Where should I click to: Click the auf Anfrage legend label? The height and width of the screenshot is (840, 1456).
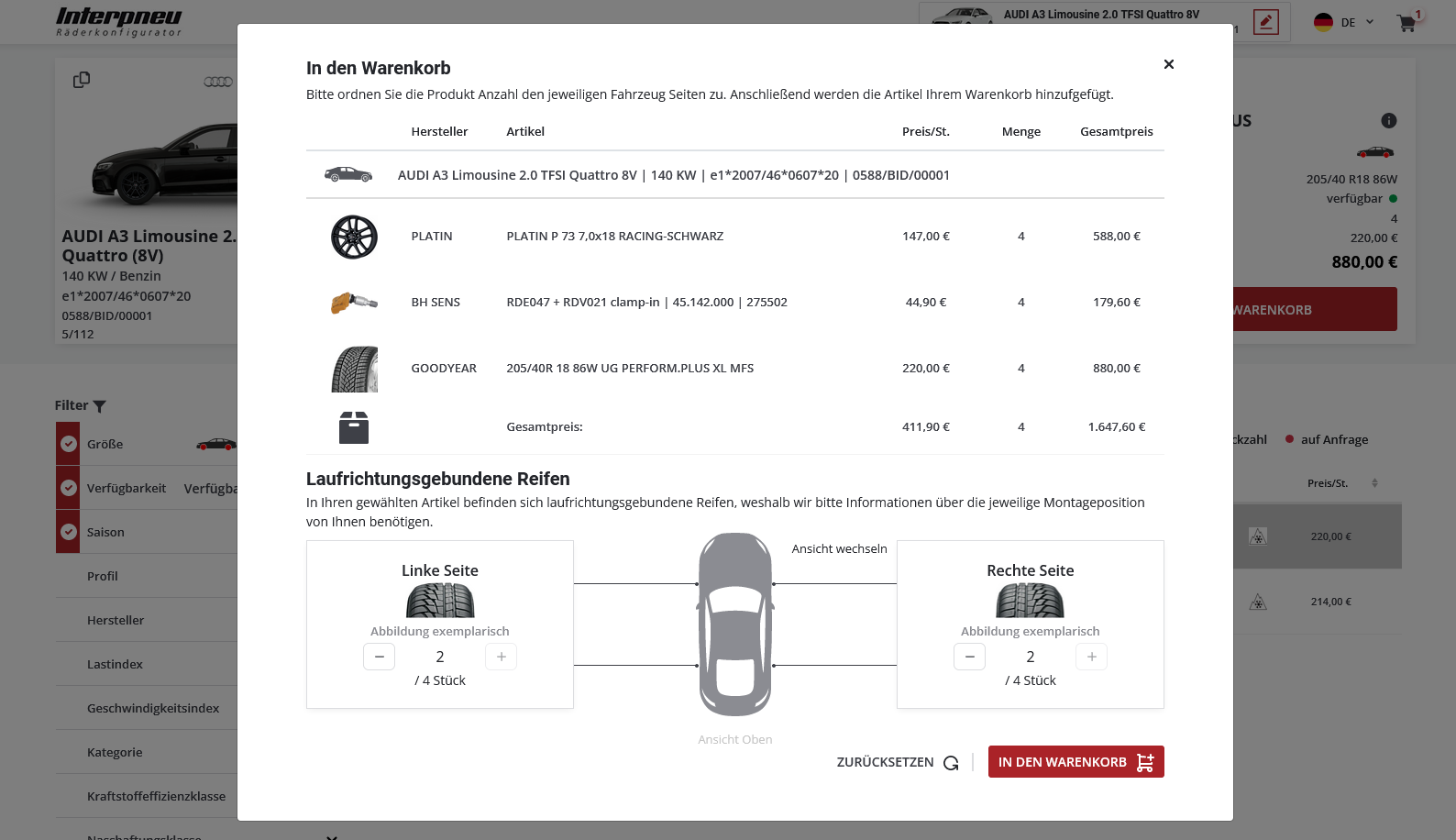[1334, 439]
